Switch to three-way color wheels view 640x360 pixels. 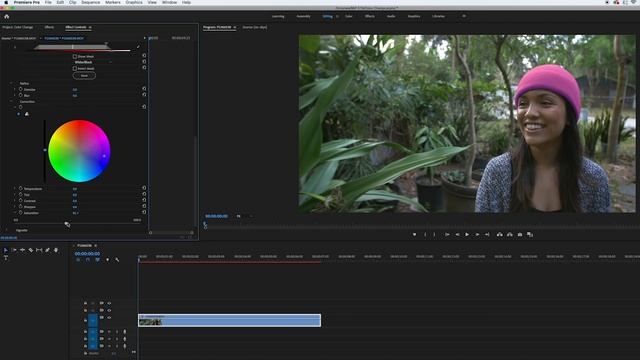27,114
